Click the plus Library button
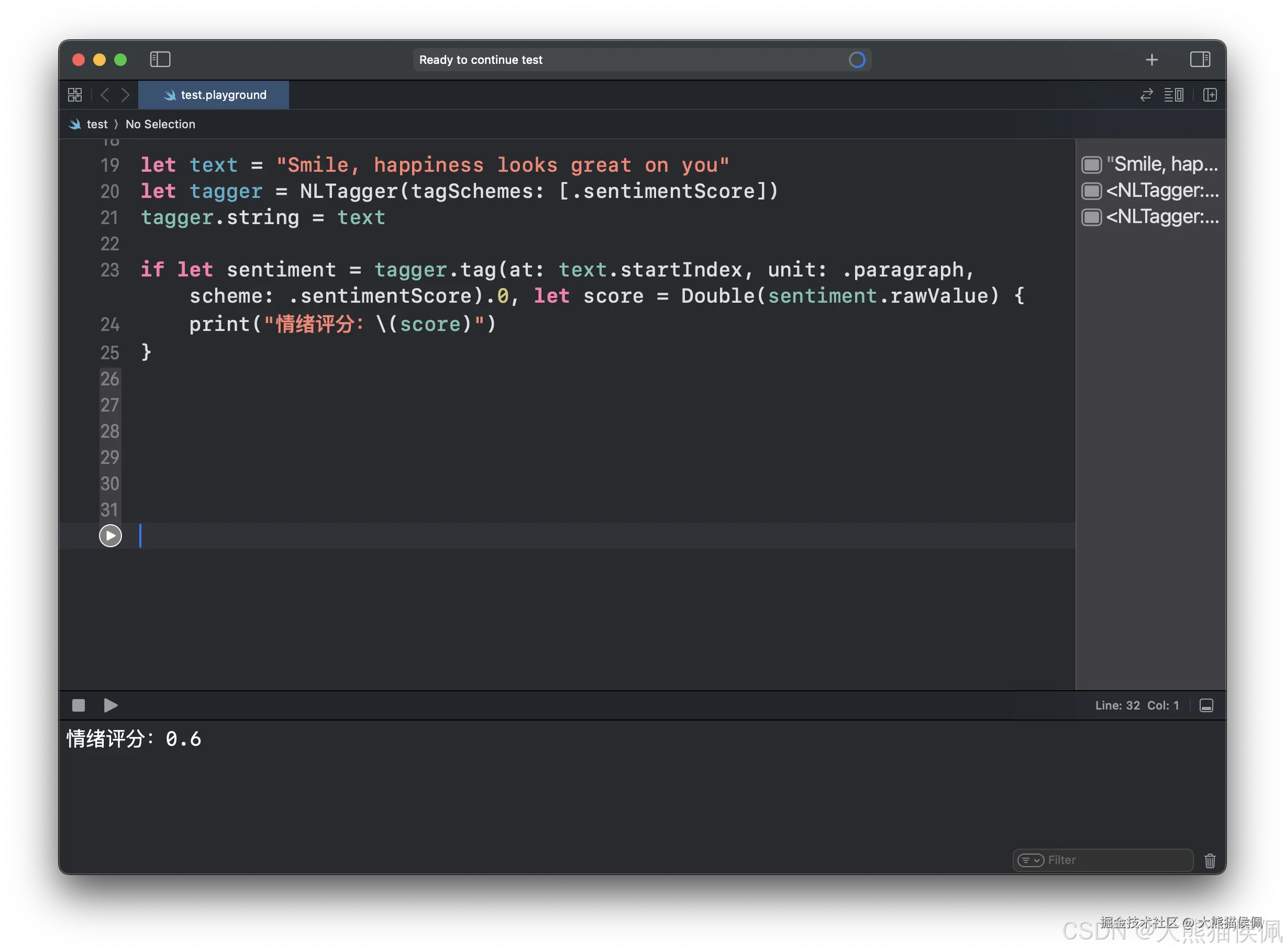 (1151, 60)
